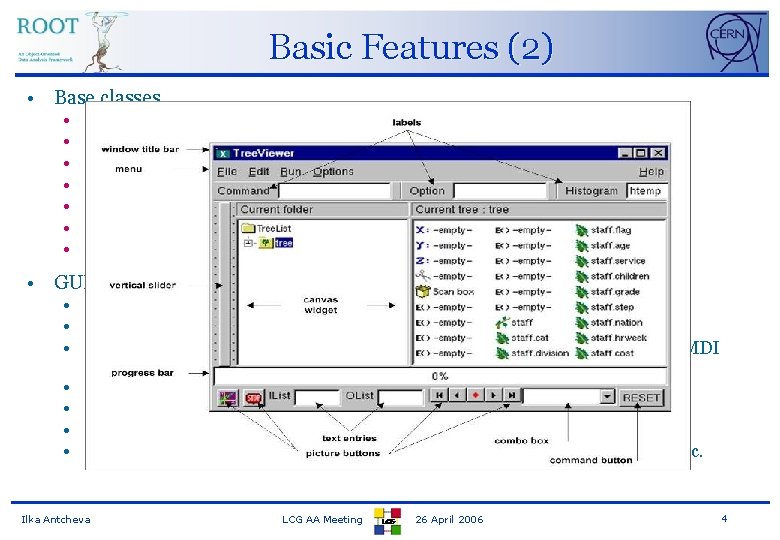The width and height of the screenshot is (780, 540).
Task: Focus the IList text entry
Action: click(317, 397)
